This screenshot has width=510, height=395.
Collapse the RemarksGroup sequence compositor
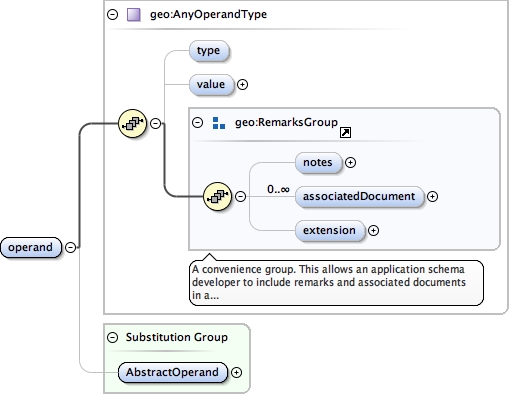pos(241,196)
